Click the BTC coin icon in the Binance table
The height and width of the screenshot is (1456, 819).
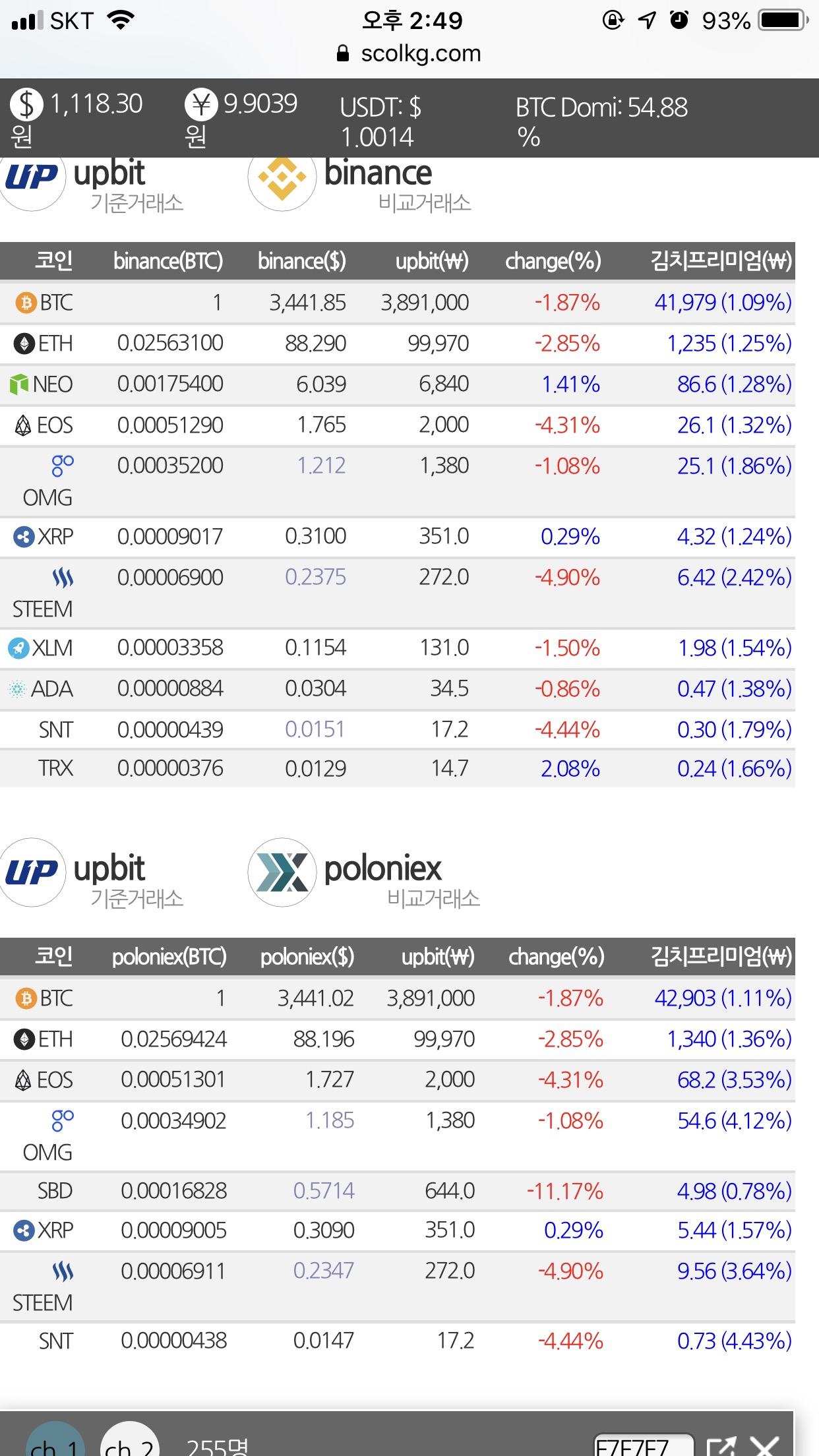pyautogui.click(x=26, y=303)
